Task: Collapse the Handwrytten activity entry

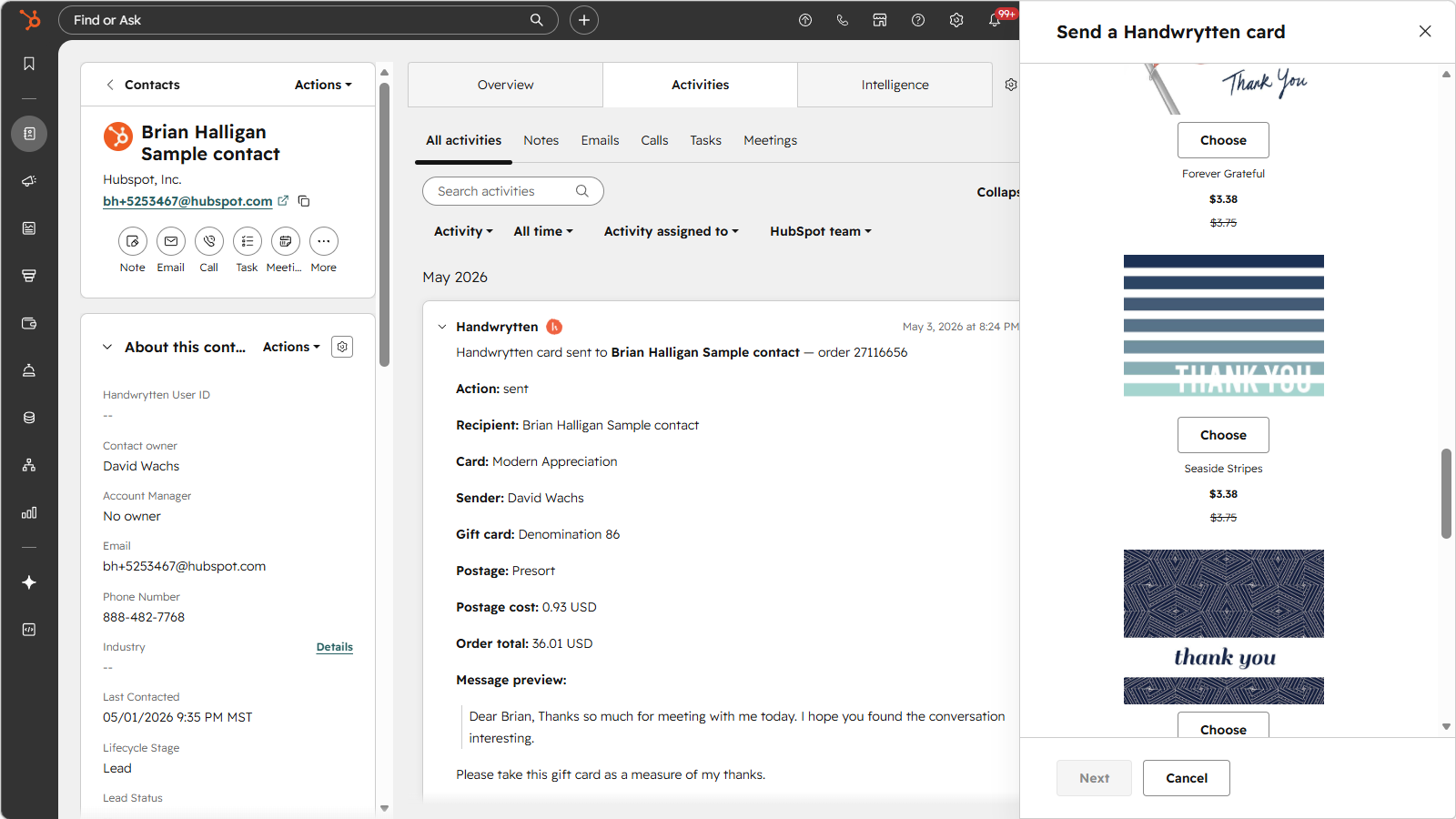Action: [x=442, y=327]
